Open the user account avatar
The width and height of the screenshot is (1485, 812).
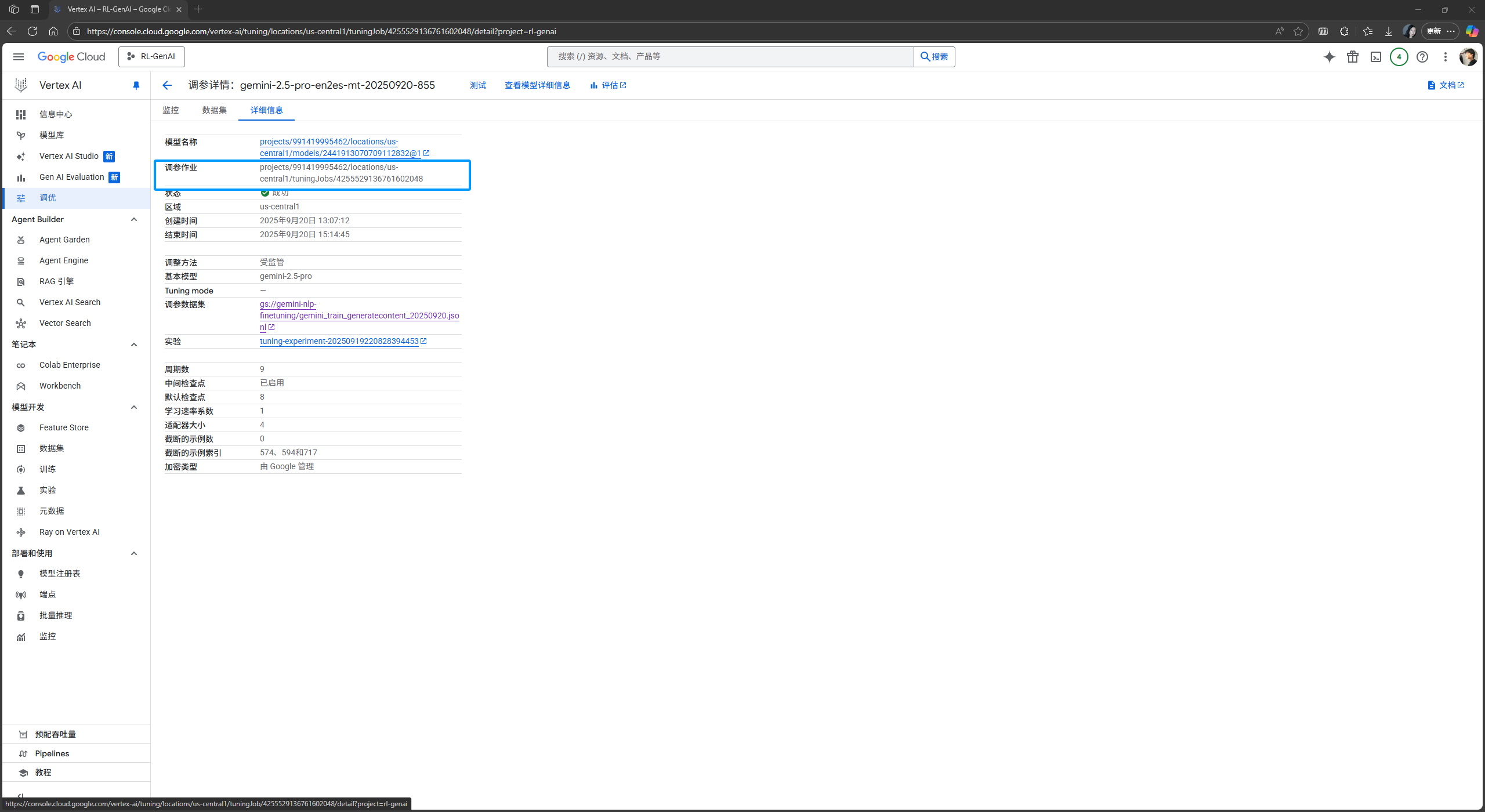pyautogui.click(x=1468, y=57)
